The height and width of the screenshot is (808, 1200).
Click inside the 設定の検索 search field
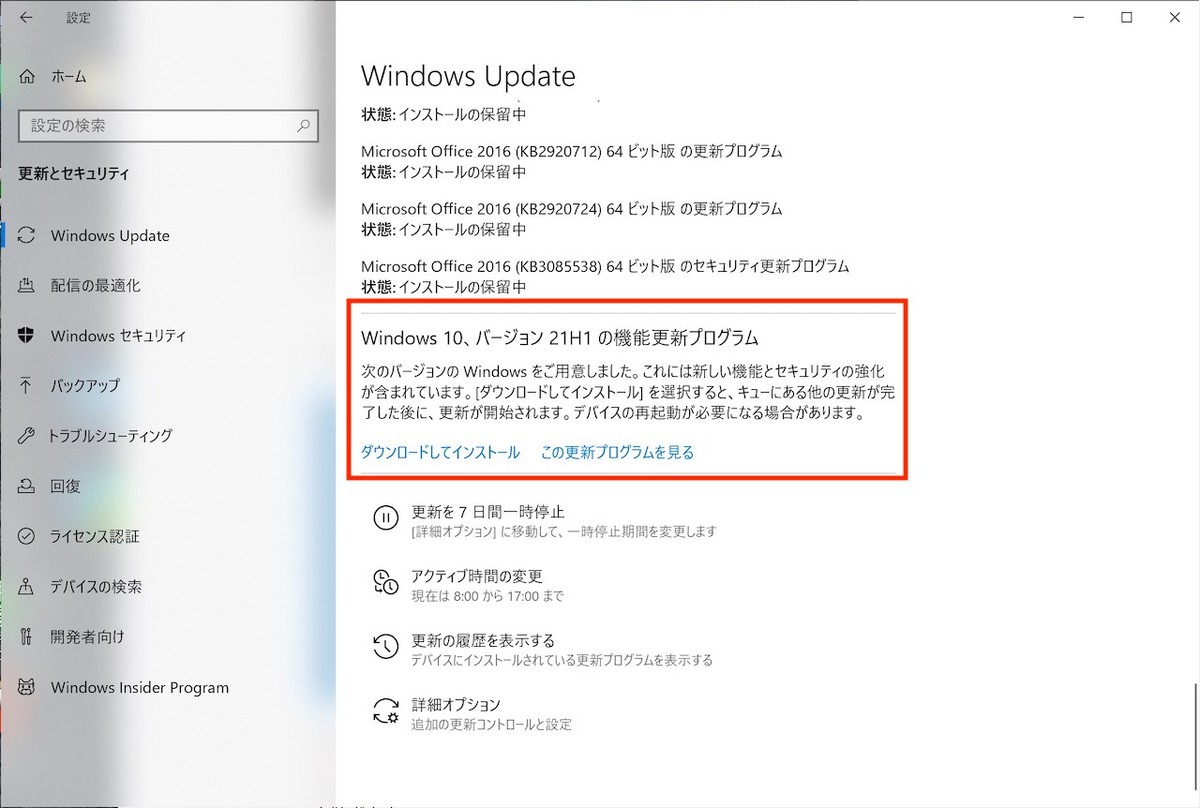tap(157, 126)
